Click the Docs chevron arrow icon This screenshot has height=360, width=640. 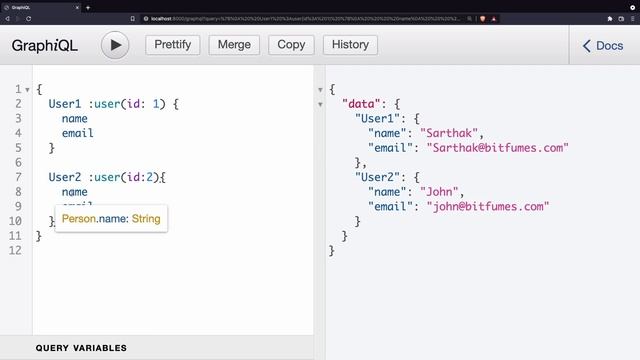click(587, 46)
